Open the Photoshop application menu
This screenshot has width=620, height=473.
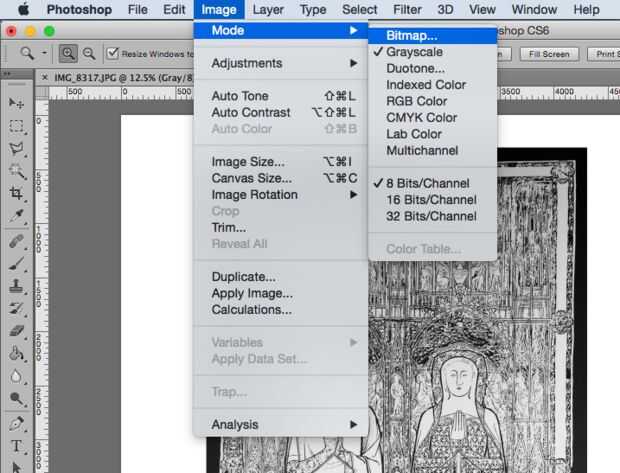pyautogui.click(x=79, y=9)
